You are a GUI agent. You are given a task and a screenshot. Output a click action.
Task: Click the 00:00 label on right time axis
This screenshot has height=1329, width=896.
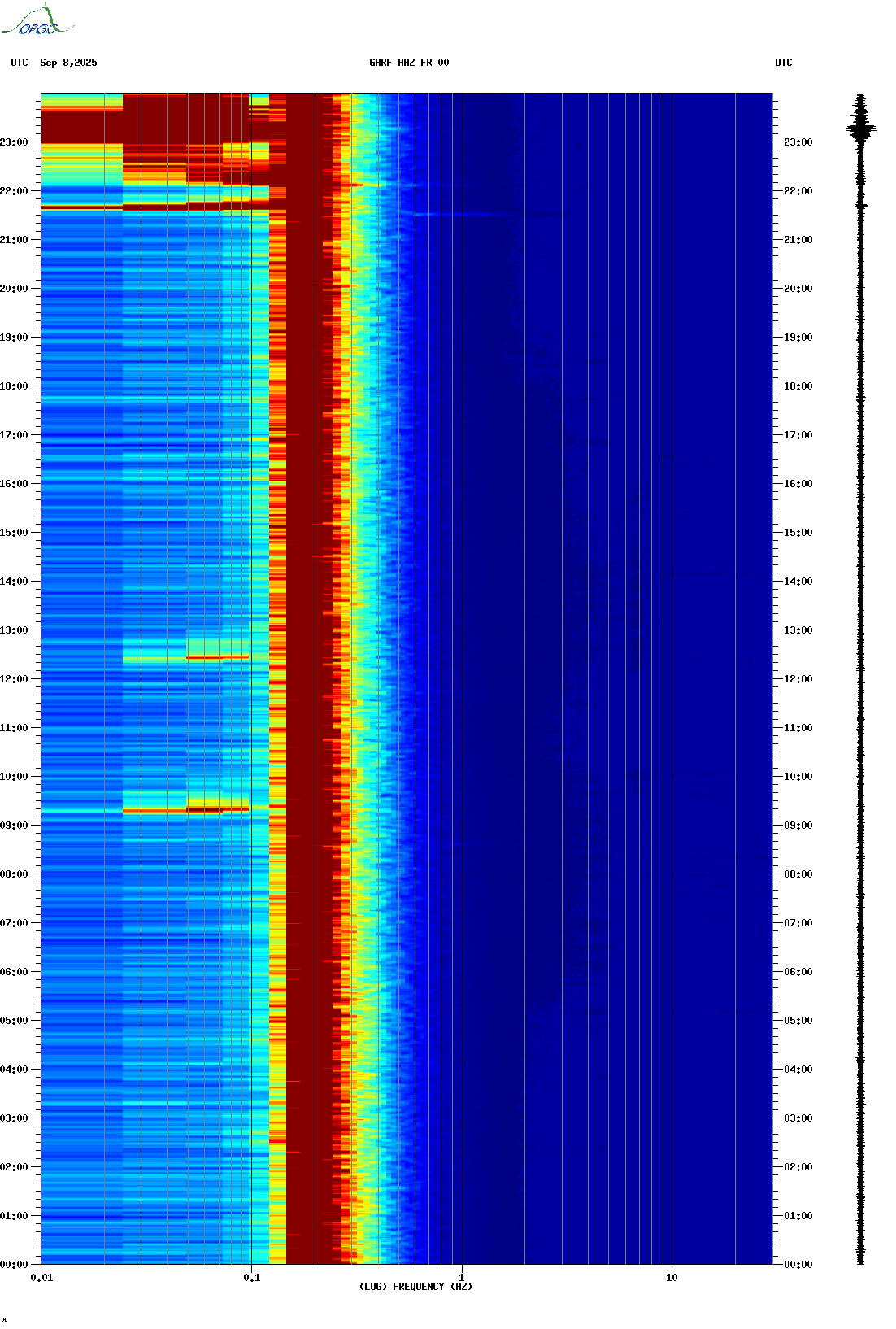(x=798, y=1265)
